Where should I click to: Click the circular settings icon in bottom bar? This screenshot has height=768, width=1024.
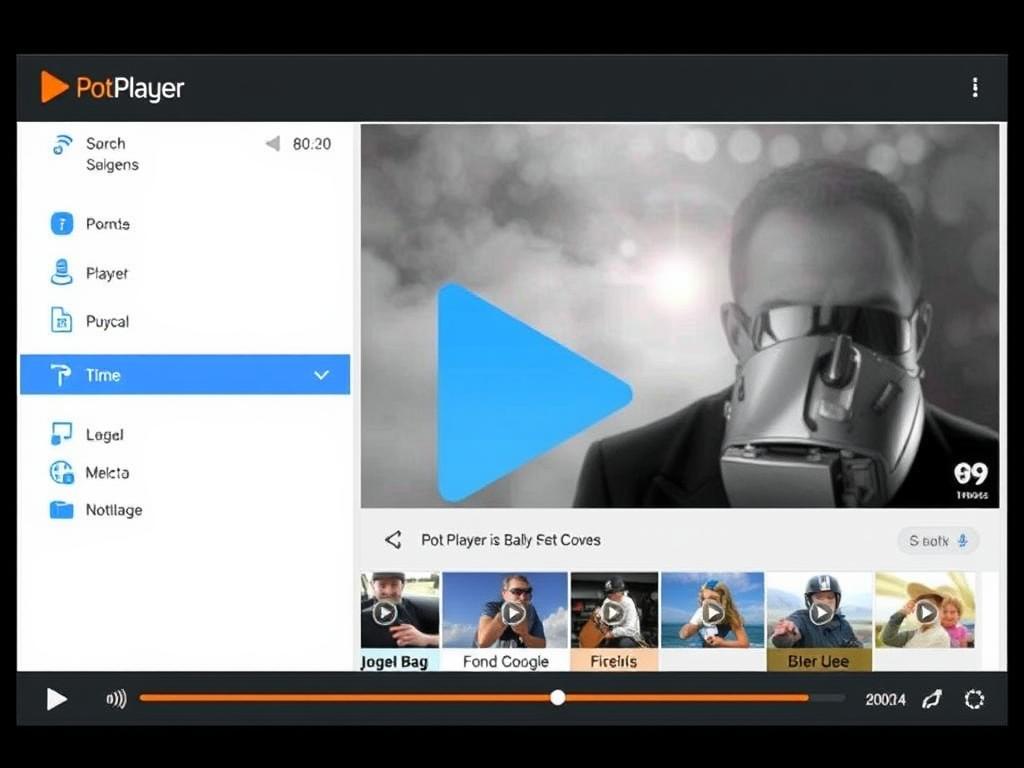(x=974, y=699)
